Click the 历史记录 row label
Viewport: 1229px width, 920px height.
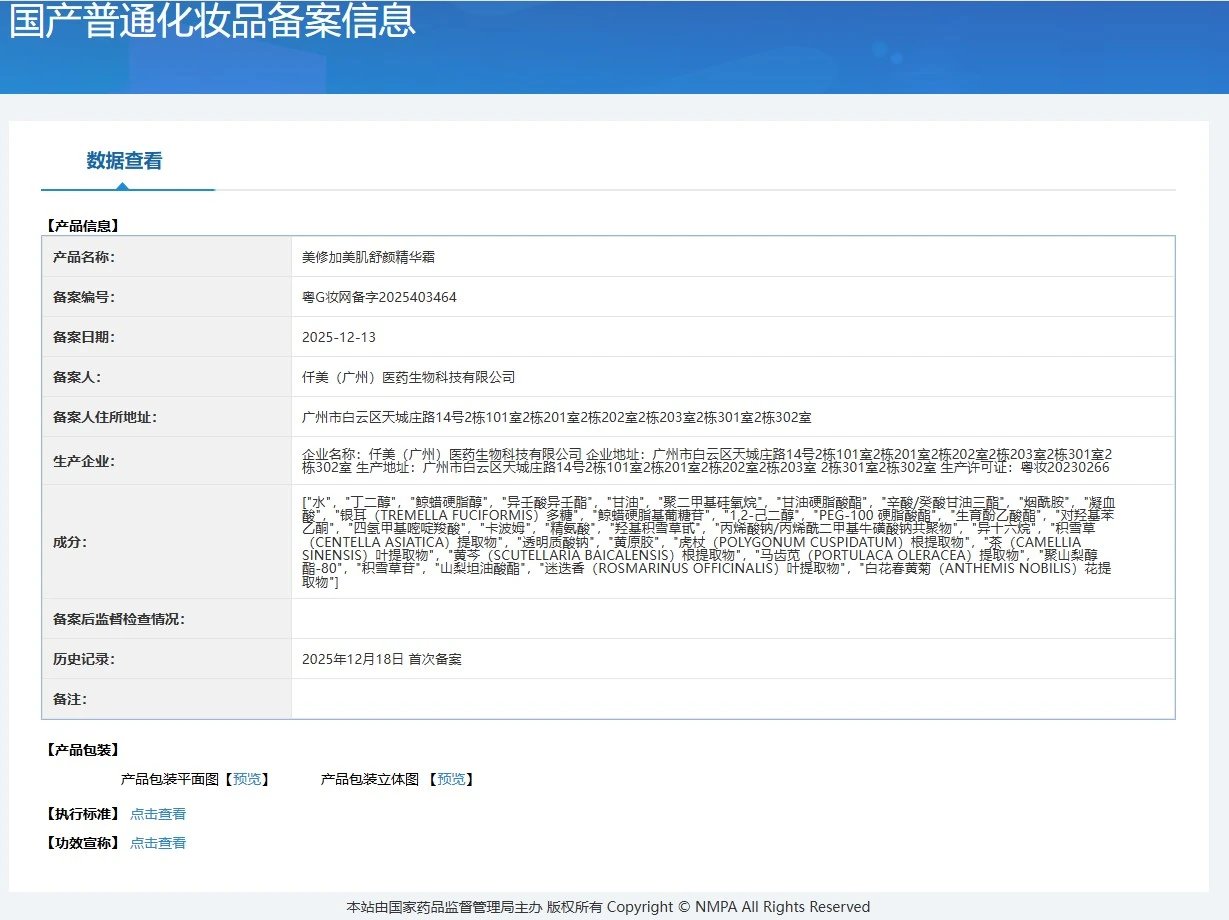click(x=84, y=659)
